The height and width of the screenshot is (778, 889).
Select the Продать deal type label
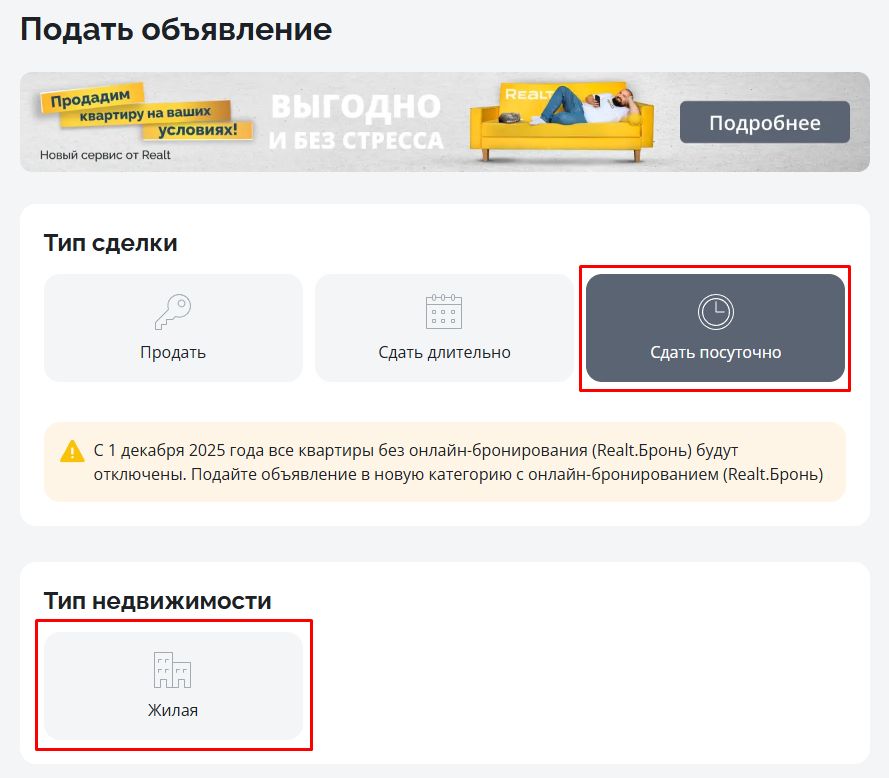tap(173, 352)
